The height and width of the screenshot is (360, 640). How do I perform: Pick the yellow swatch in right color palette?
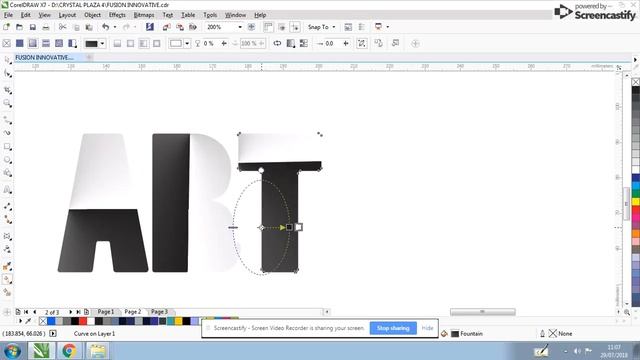(636, 202)
